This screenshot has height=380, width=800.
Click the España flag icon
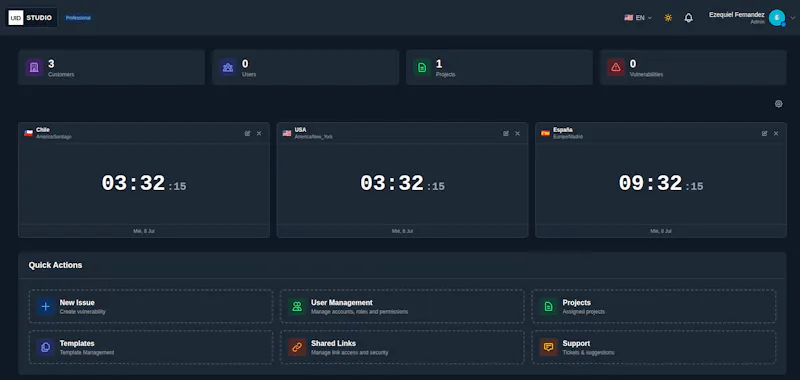point(545,133)
